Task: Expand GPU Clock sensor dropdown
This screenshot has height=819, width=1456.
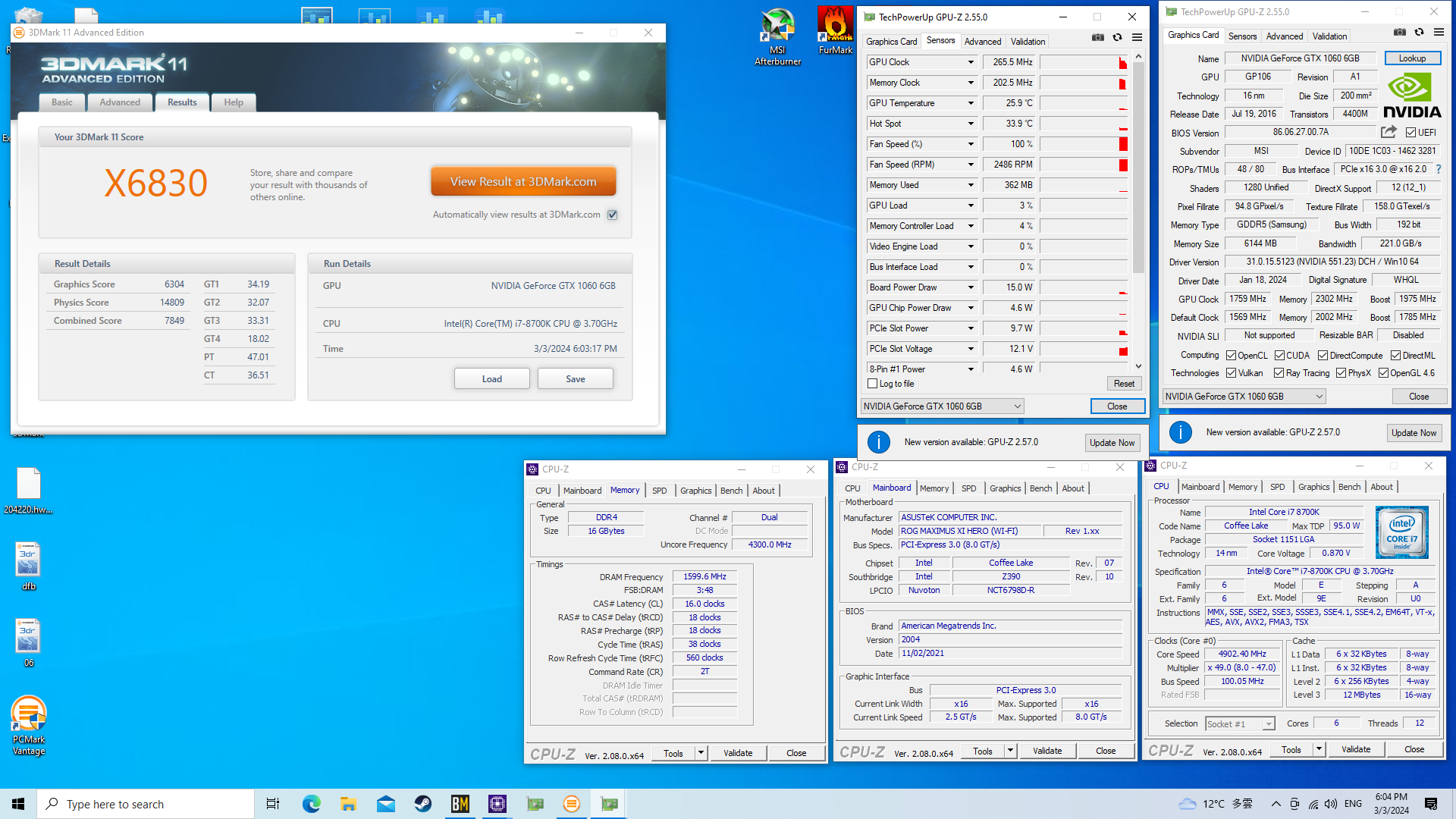Action: click(971, 62)
